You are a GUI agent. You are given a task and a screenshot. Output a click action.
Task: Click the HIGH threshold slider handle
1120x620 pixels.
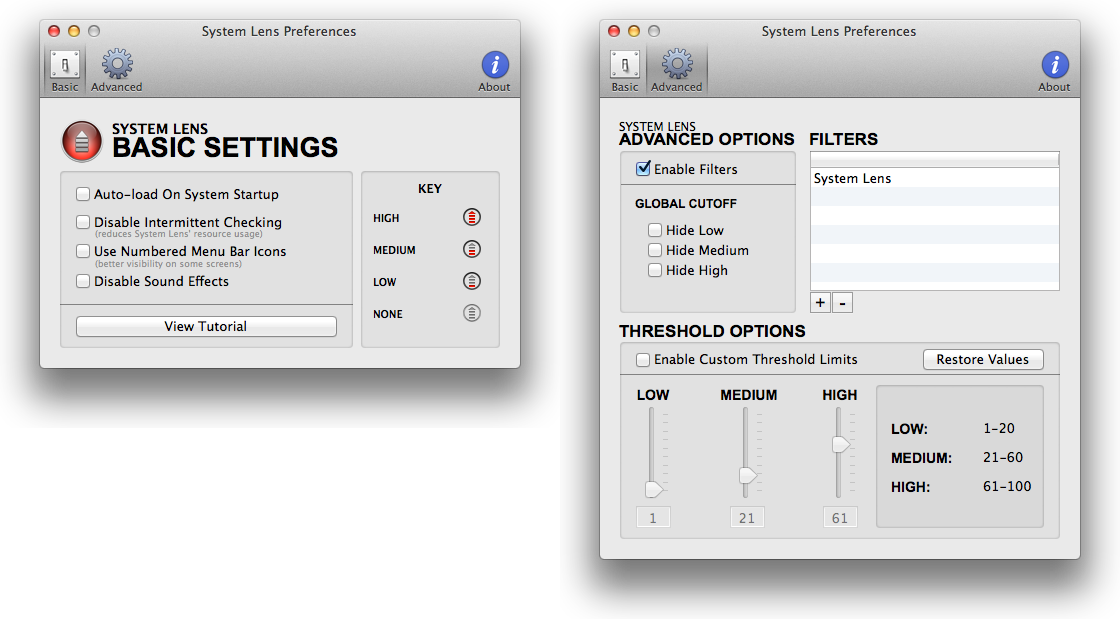coord(841,444)
